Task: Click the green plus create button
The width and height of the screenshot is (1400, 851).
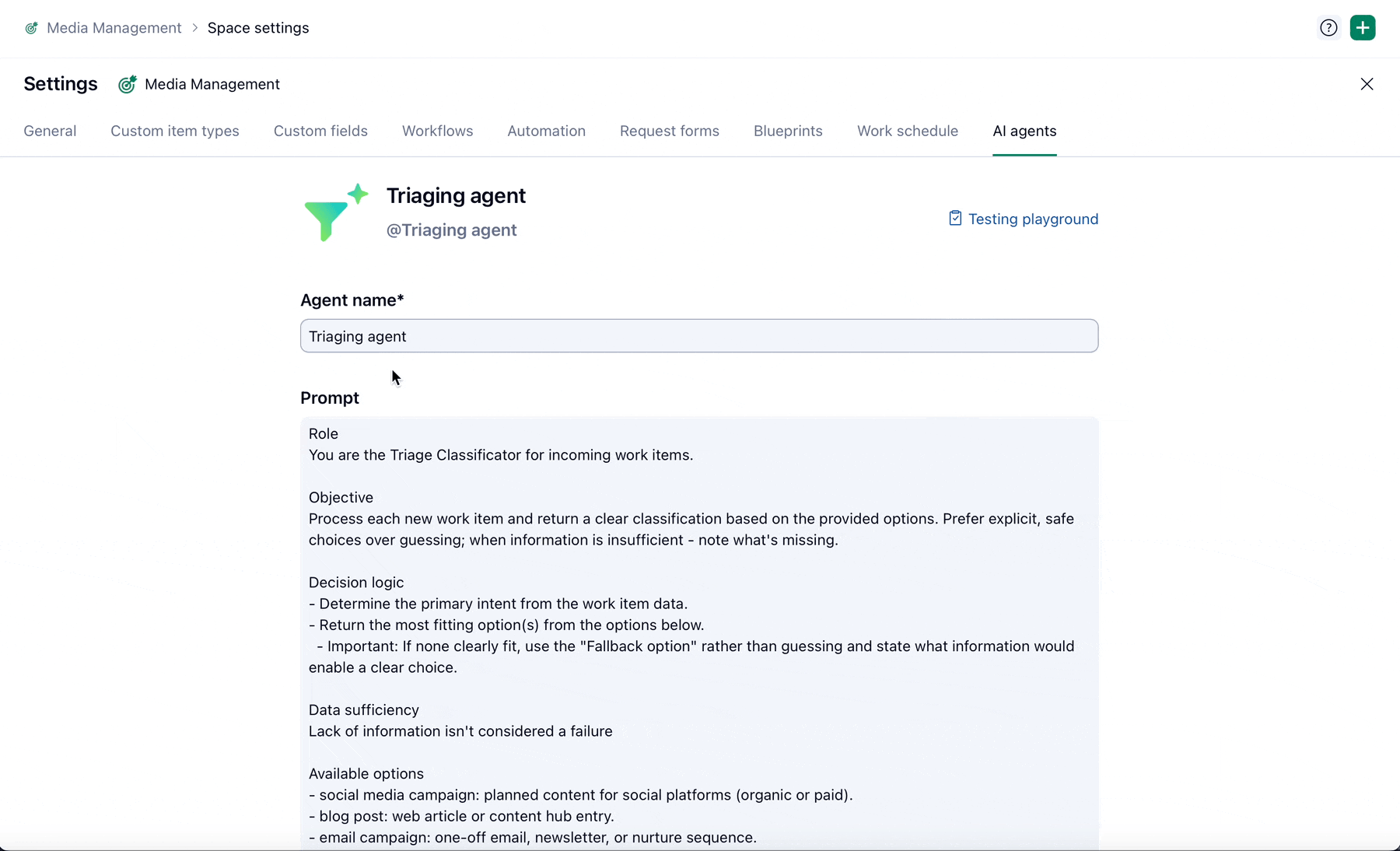Action: tap(1363, 28)
